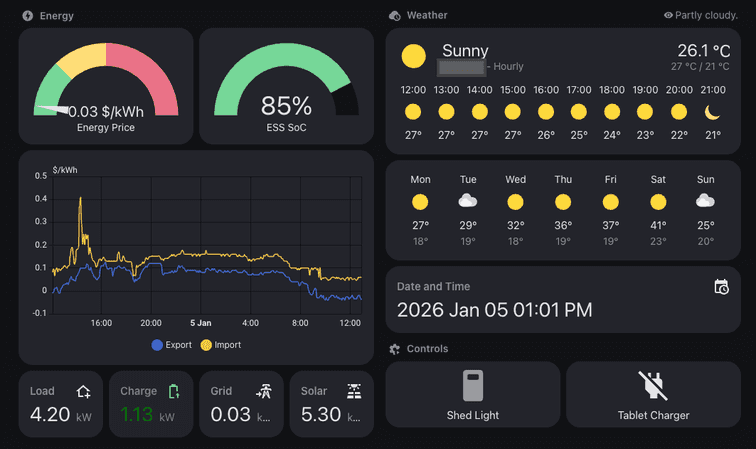Open the Energy Price gauge card
Screen dimensions: 756x449
click(106, 86)
